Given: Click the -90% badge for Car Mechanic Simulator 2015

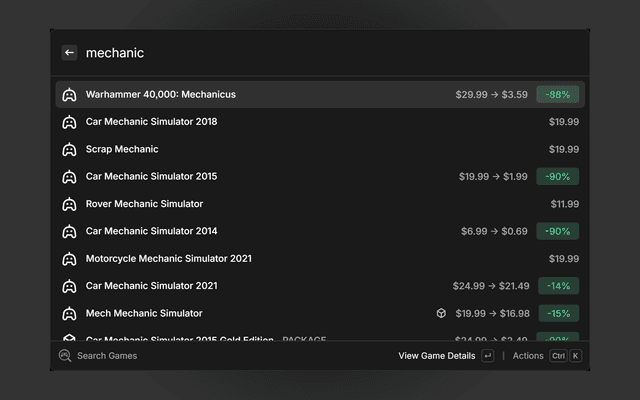Looking at the screenshot, I should [558, 176].
